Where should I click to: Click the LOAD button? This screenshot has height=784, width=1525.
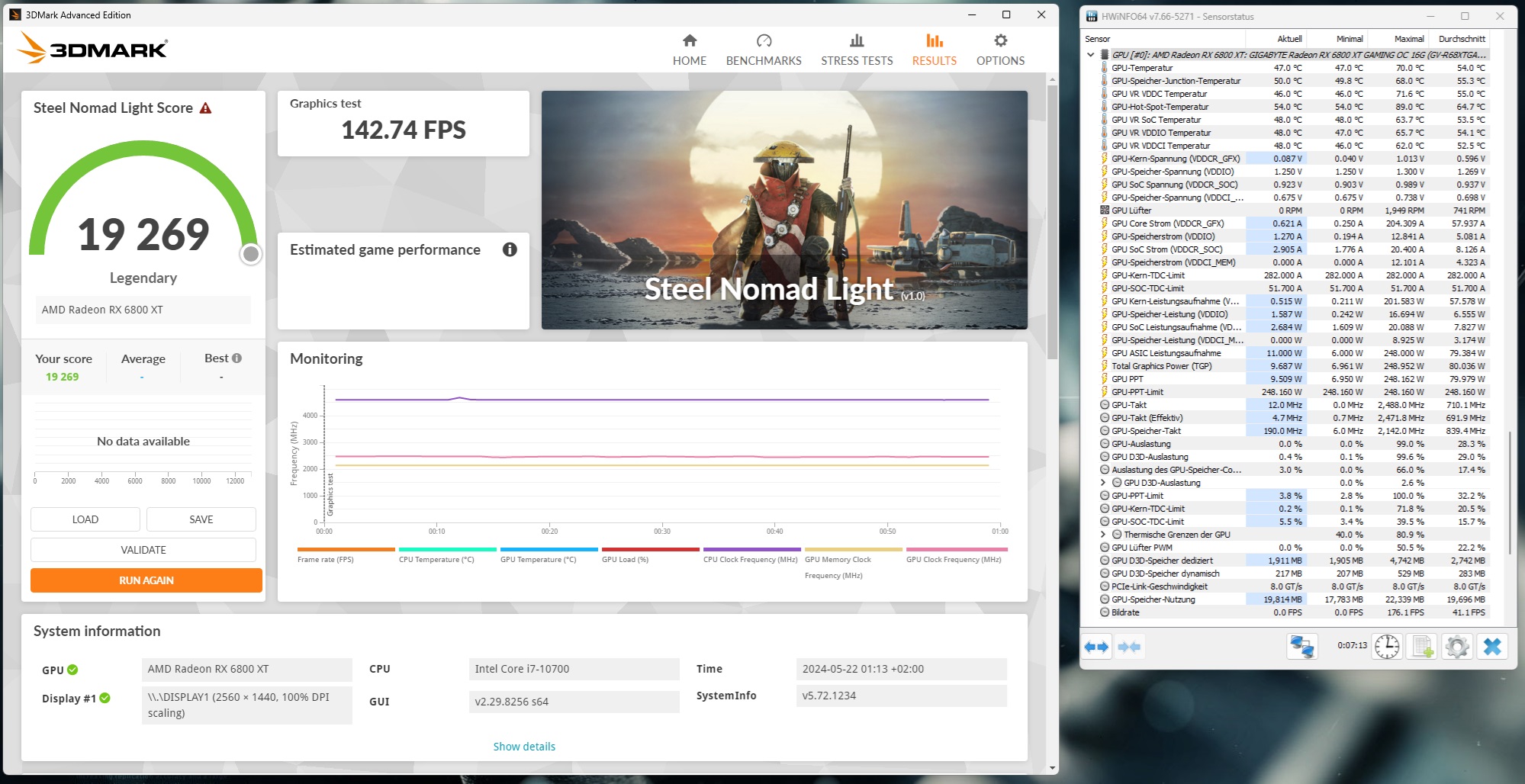click(85, 519)
